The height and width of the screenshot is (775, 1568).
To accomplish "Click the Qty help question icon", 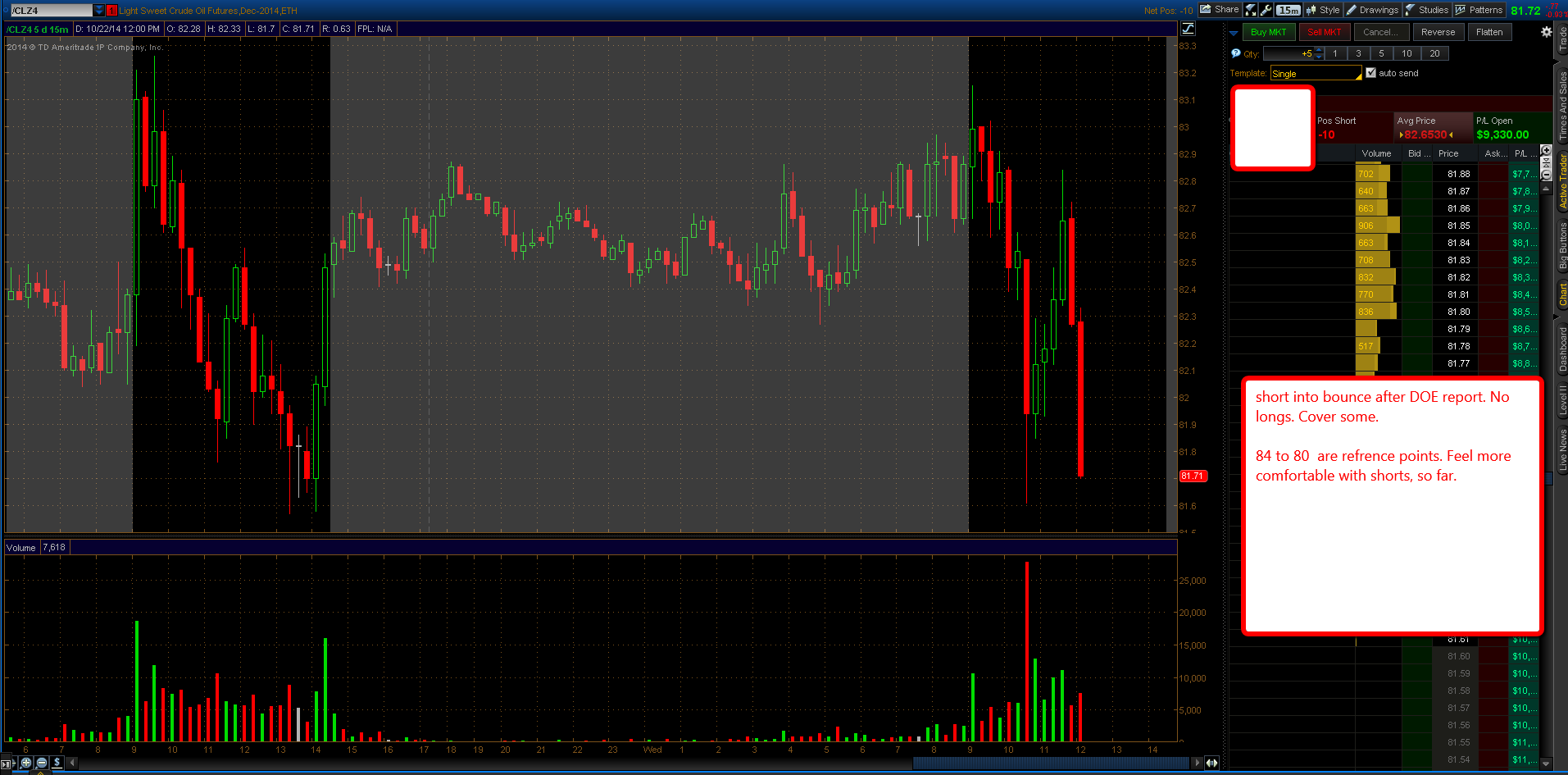I will (x=1235, y=53).
